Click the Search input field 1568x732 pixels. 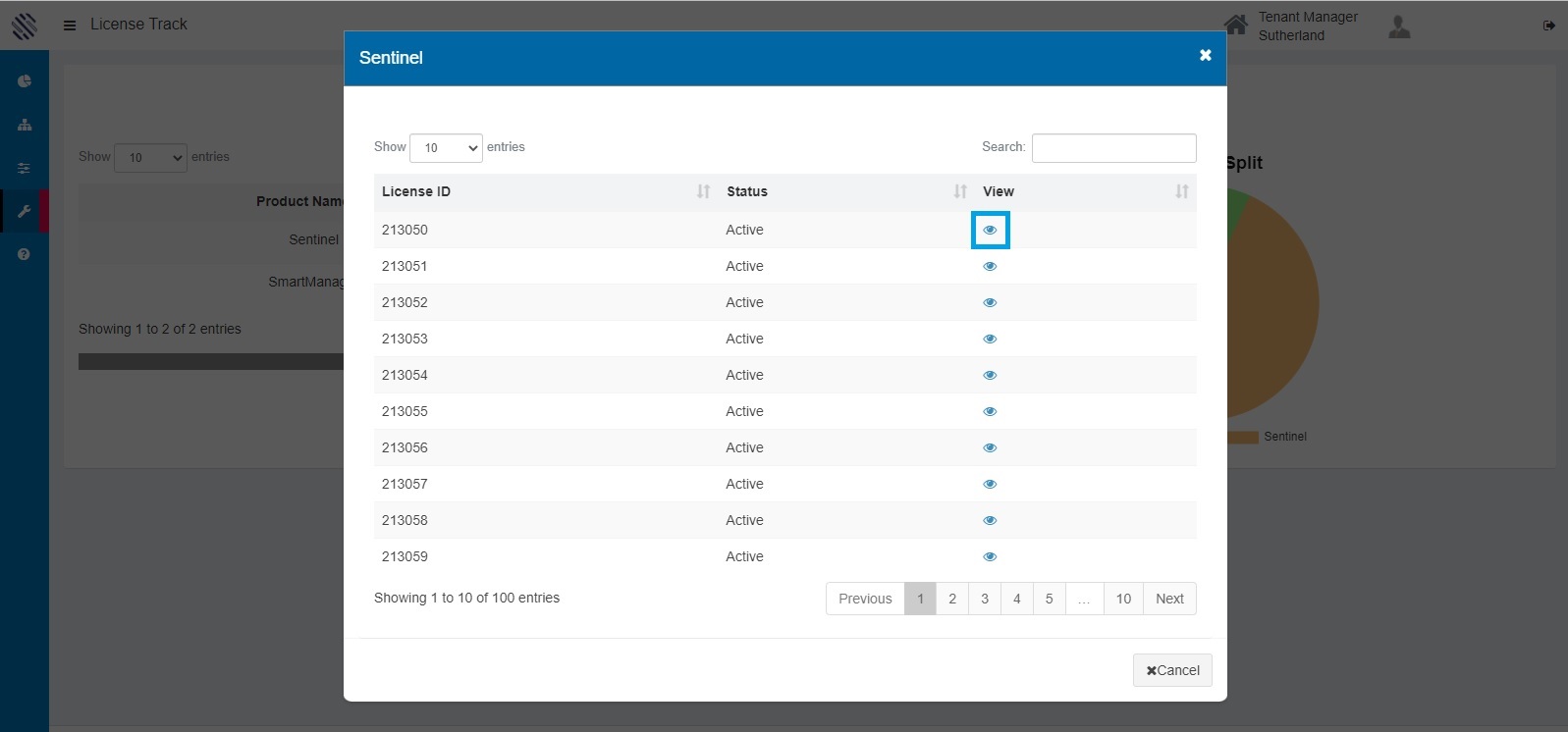[x=1113, y=148]
